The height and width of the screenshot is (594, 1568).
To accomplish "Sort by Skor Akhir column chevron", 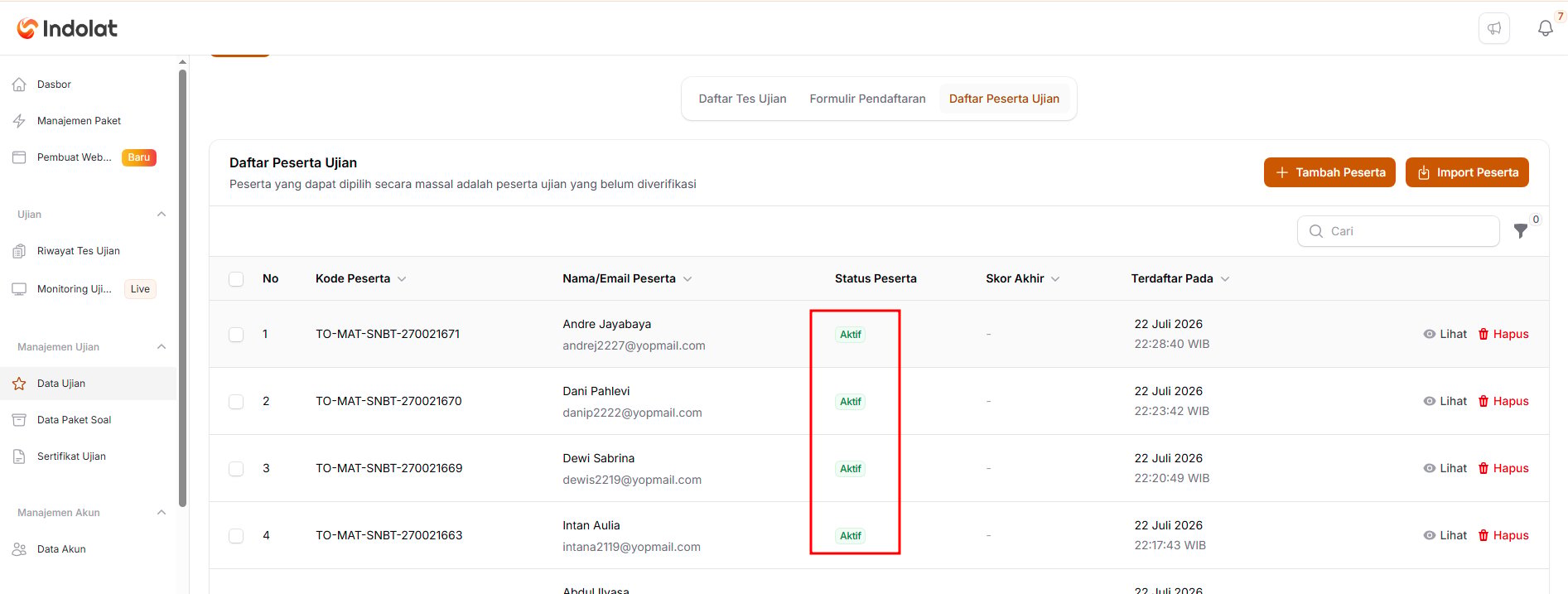I will 1055,279.
